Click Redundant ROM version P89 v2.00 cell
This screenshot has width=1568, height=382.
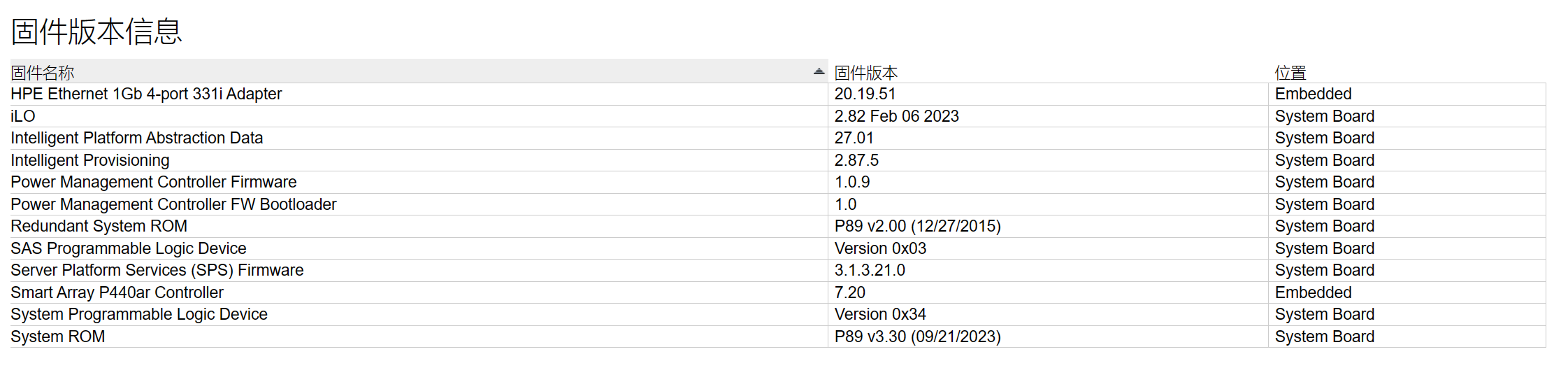coord(918,227)
